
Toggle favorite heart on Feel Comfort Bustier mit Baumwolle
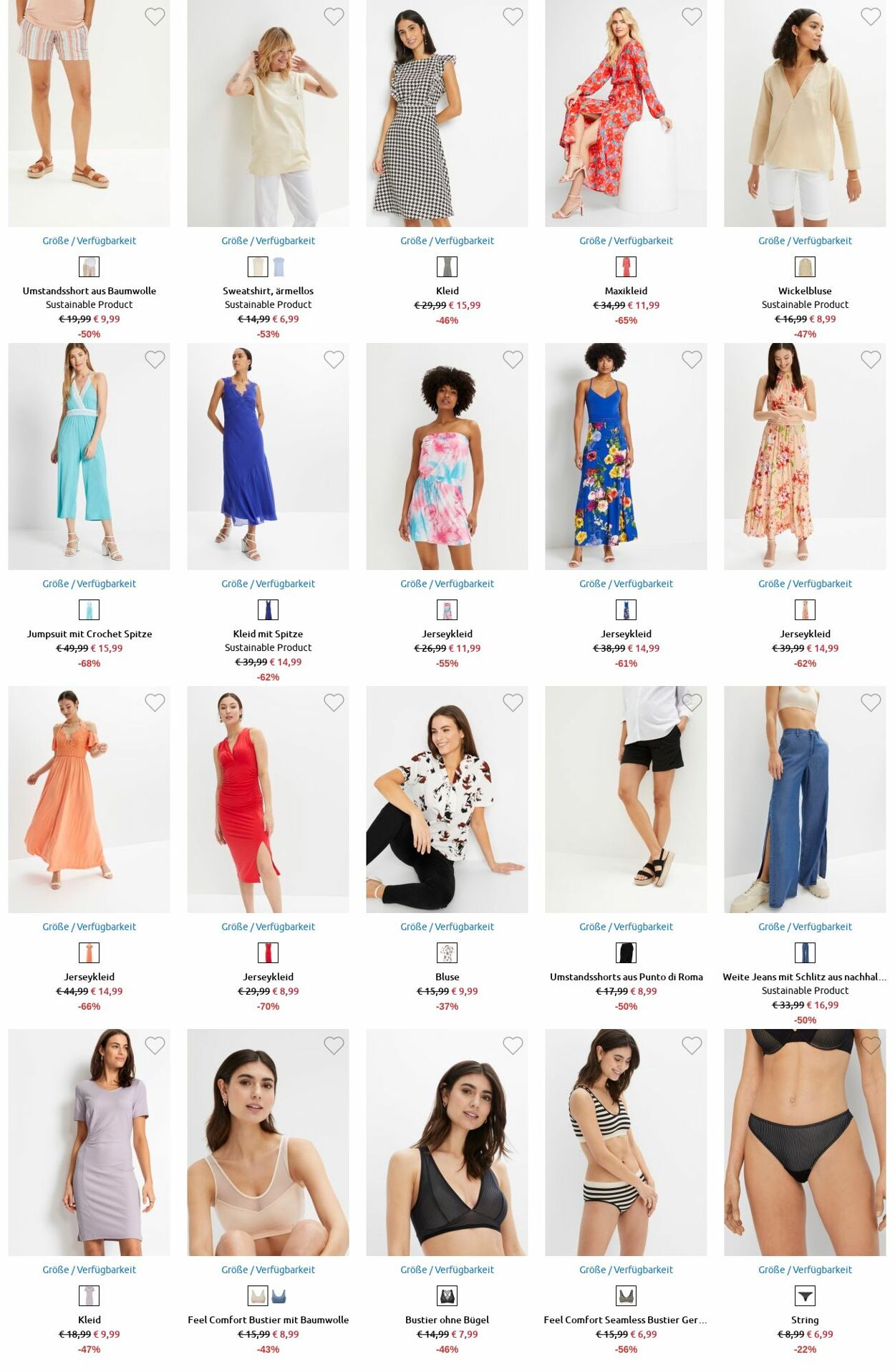(x=334, y=1045)
